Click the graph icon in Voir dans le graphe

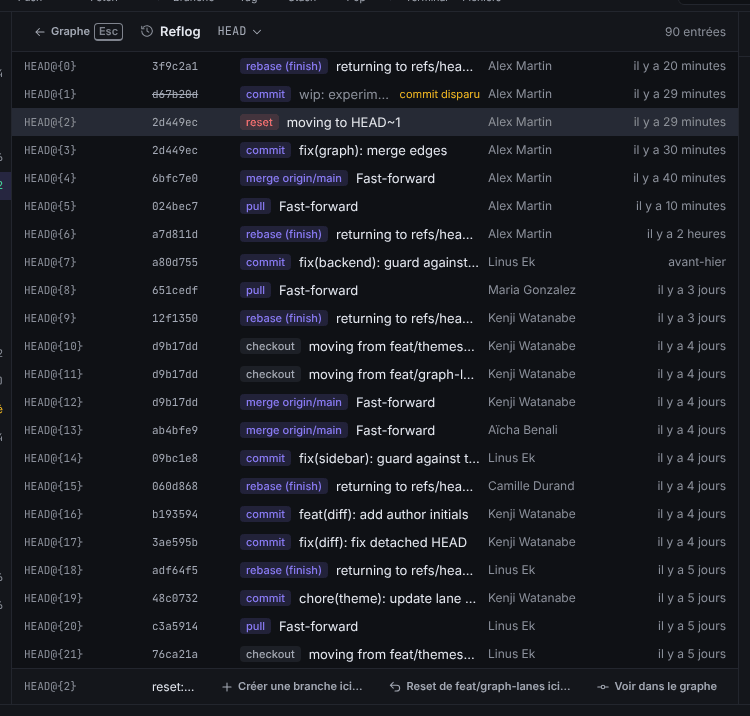click(603, 687)
